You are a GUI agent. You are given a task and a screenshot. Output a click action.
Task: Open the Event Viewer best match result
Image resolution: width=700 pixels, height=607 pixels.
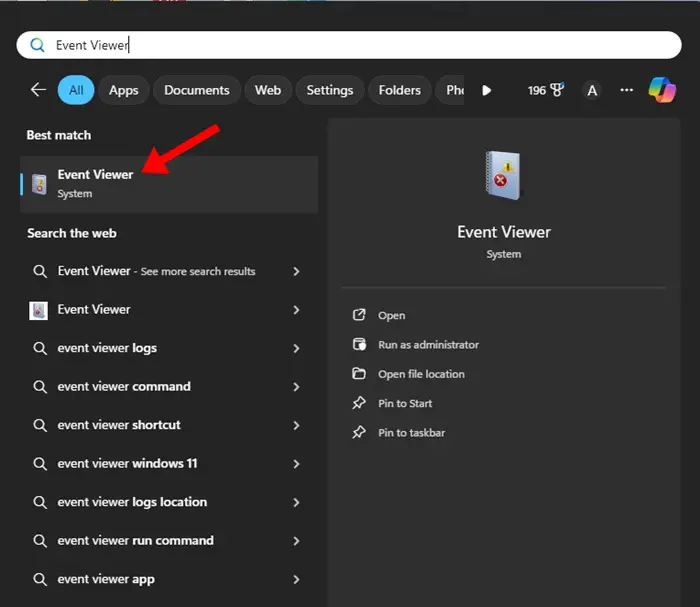[169, 184]
